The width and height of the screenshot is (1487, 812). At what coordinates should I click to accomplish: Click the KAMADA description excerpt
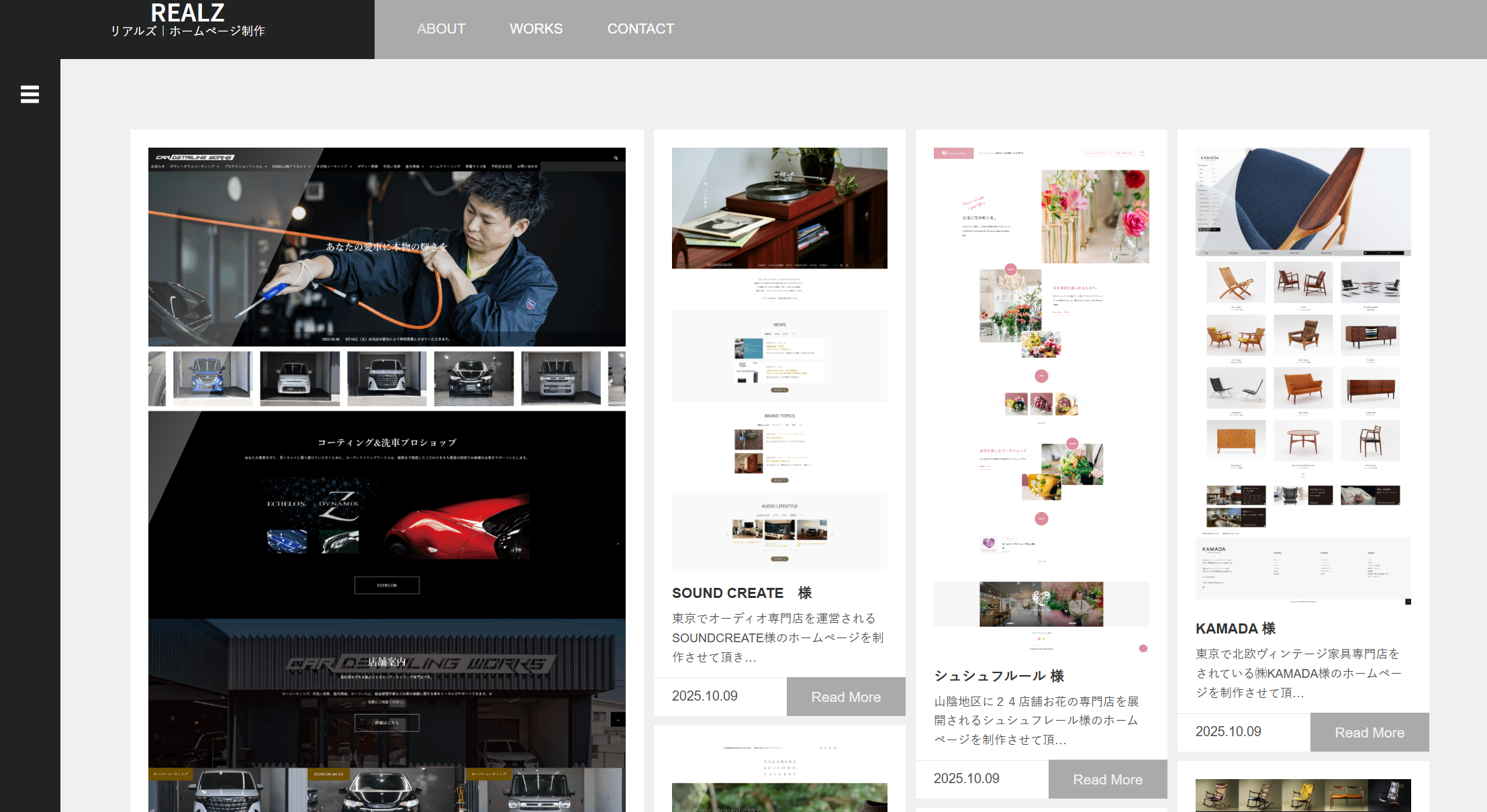[x=1298, y=673]
